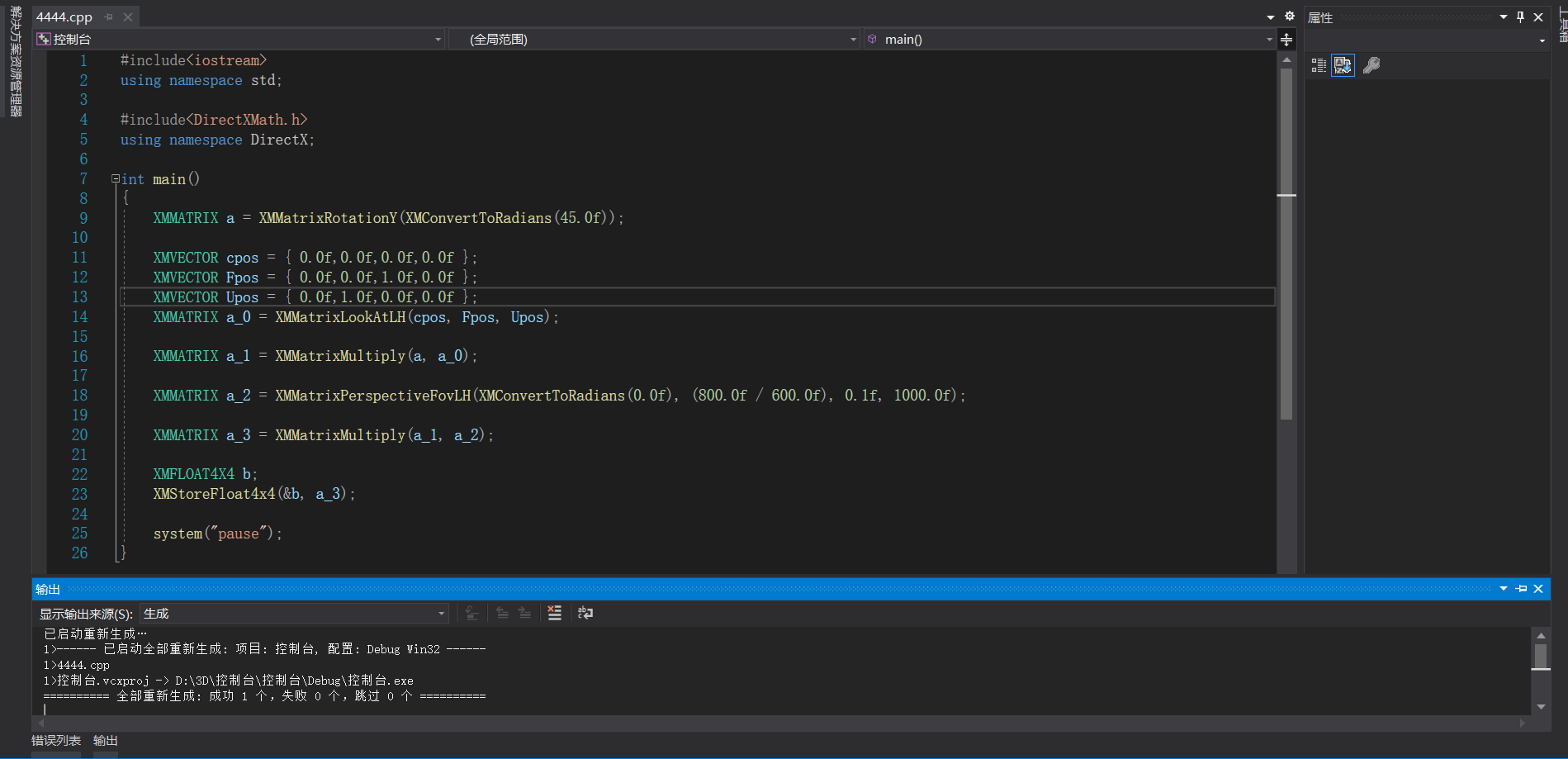
Task: Open the main() member dropdown
Action: (x=1069, y=39)
